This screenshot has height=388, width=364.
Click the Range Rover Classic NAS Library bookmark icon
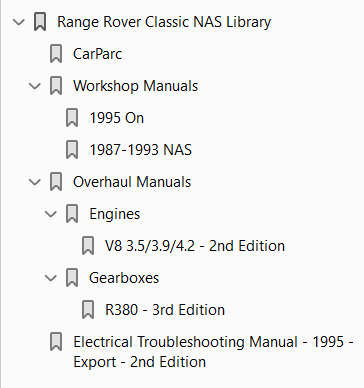(40, 22)
